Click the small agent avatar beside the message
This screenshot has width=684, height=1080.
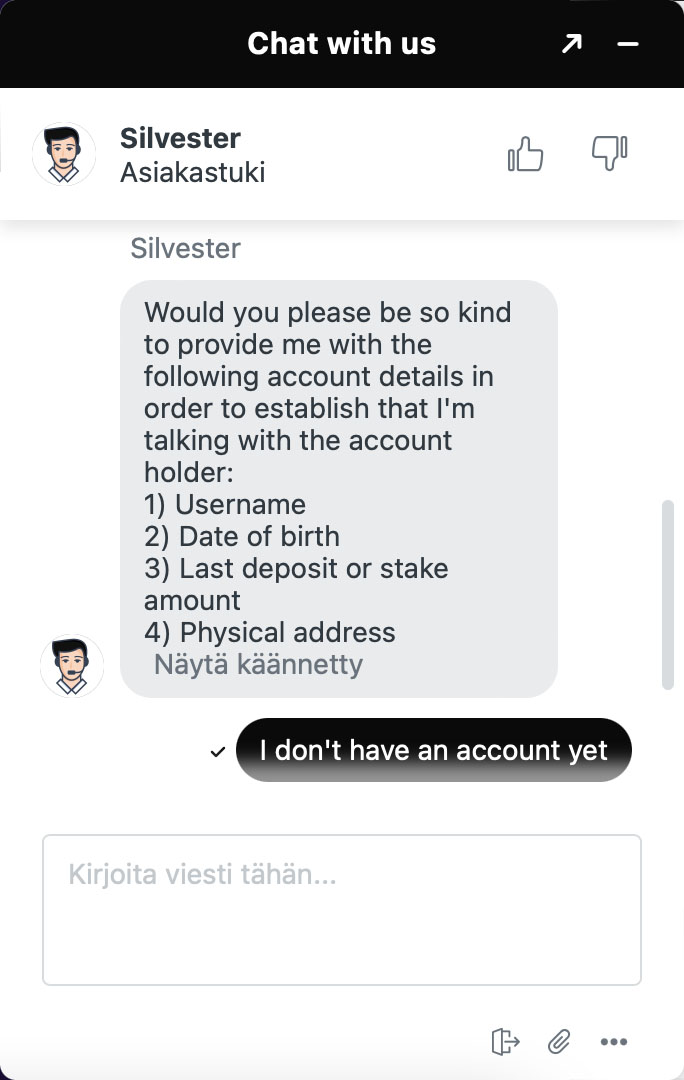[x=72, y=666]
